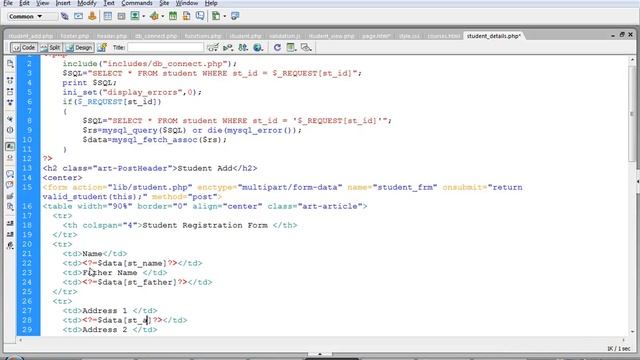Toggle Highlight Invalid Code icon
Viewport: 640px width, 360px height.
point(10,158)
